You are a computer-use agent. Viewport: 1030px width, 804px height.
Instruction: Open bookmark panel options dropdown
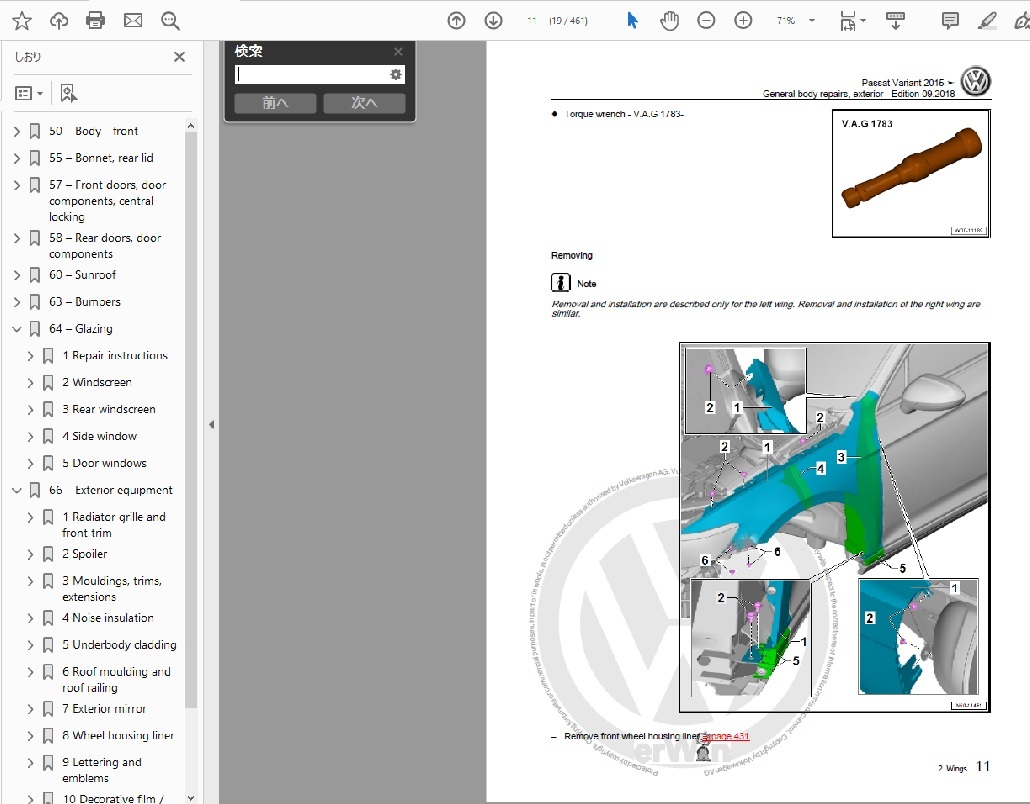pos(29,93)
